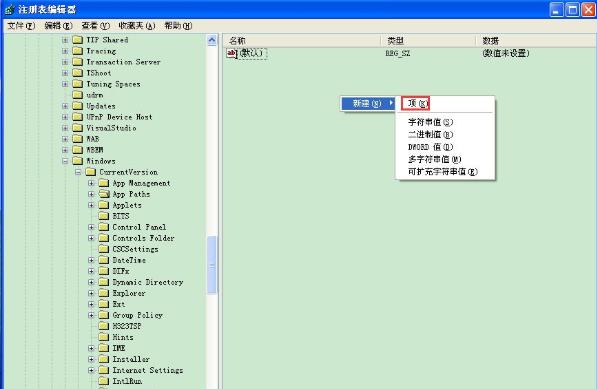The width and height of the screenshot is (597, 389).
Task: Open the 帮助(H) menu
Action: coord(178,26)
